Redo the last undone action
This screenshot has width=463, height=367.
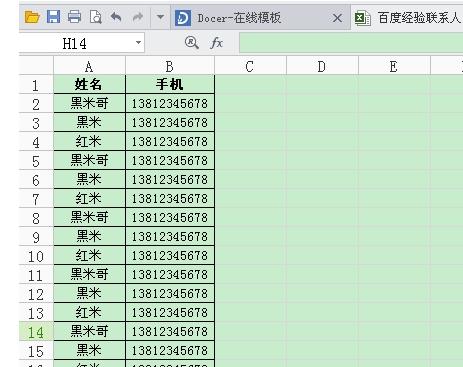[138, 17]
